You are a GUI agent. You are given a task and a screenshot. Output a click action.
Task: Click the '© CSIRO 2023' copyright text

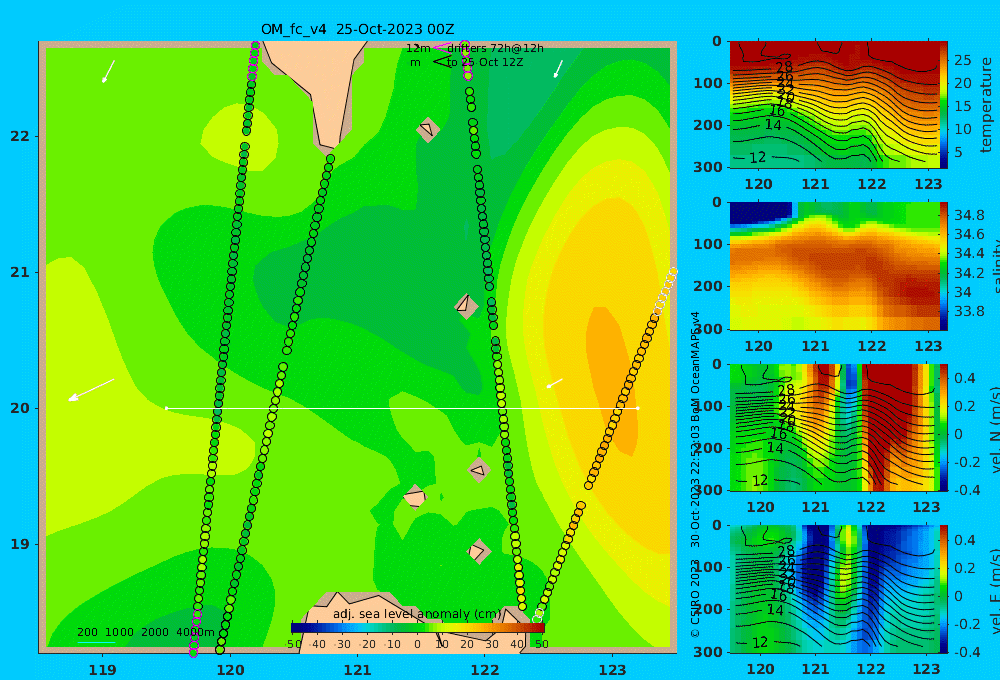point(695,598)
